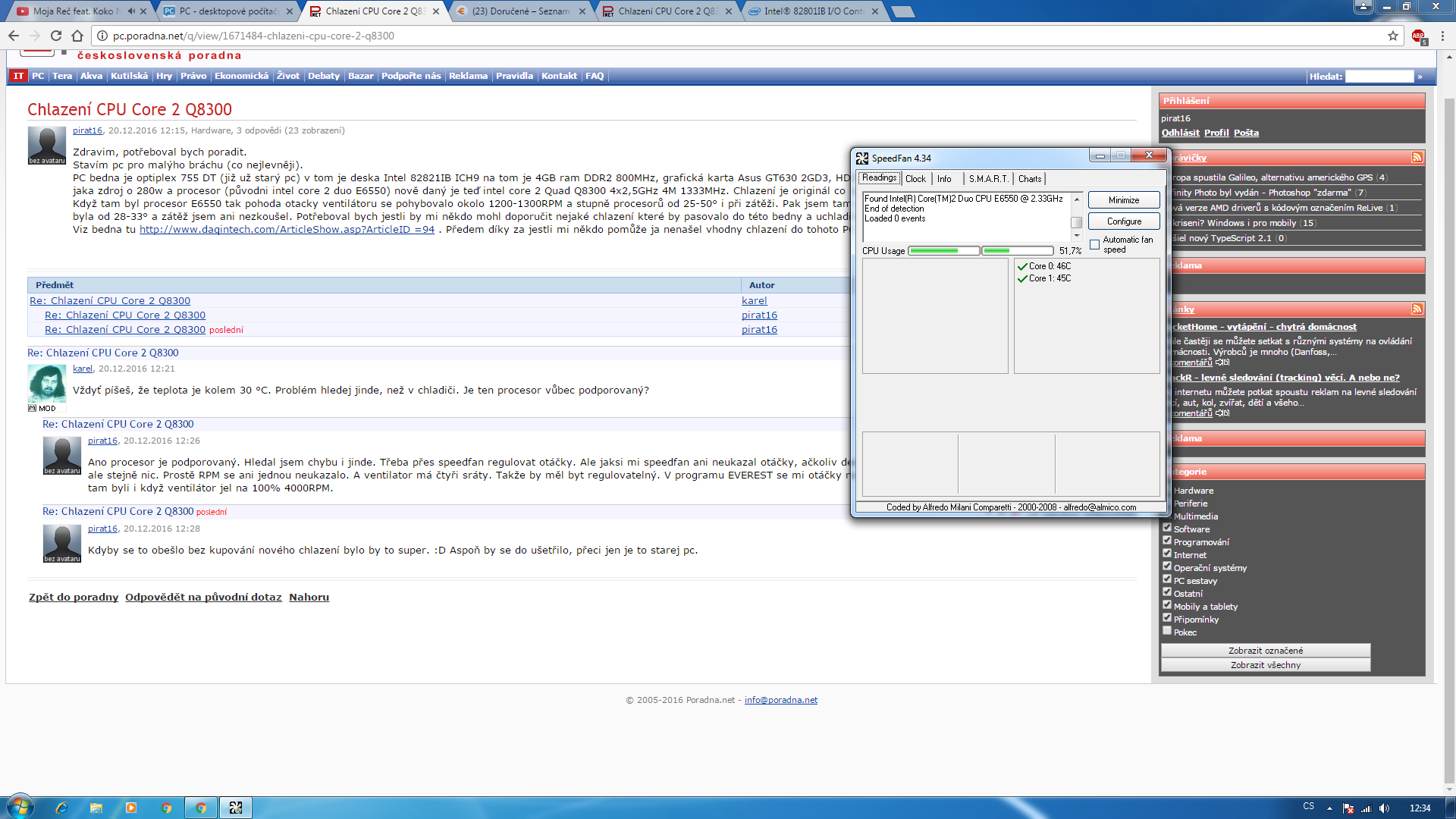This screenshot has width=1456, height=819.
Task: Enable the Automatic fan speed checkbox
Action: pyautogui.click(x=1095, y=244)
